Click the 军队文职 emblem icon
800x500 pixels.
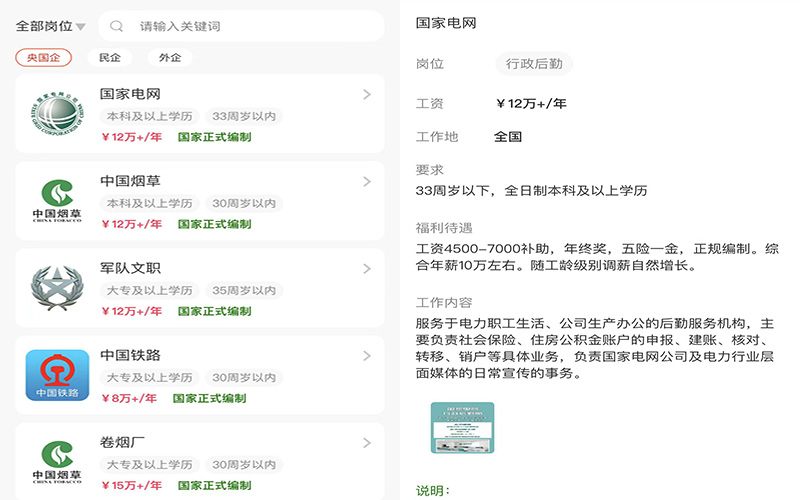coord(57,288)
